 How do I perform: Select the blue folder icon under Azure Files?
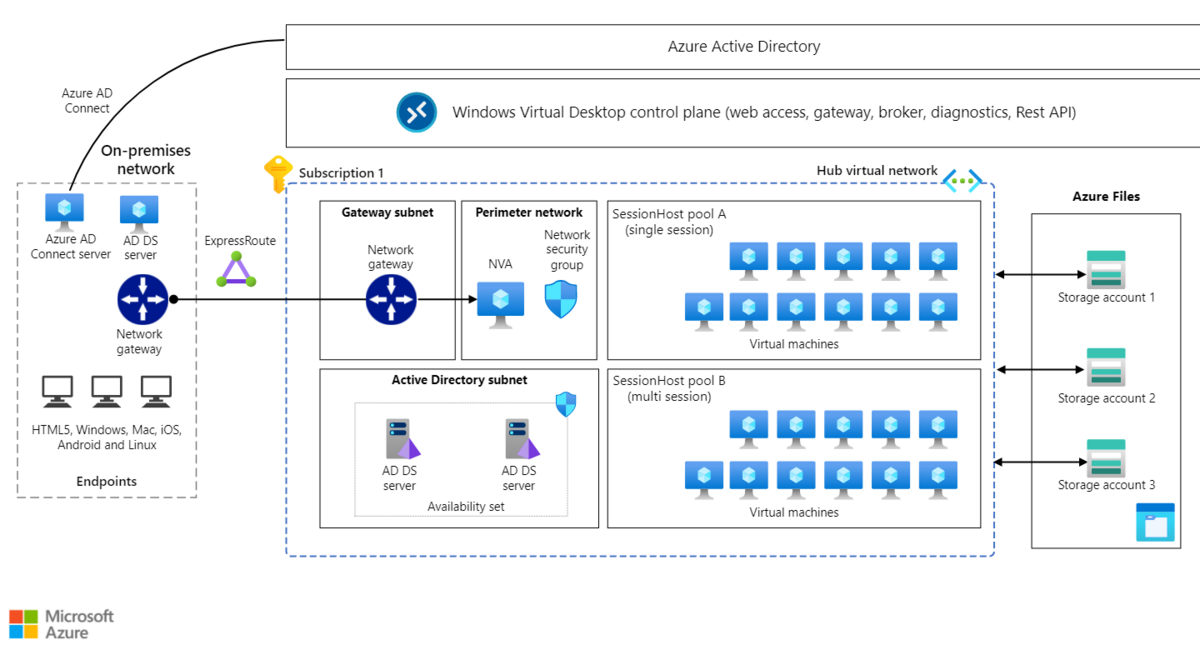[x=1155, y=522]
